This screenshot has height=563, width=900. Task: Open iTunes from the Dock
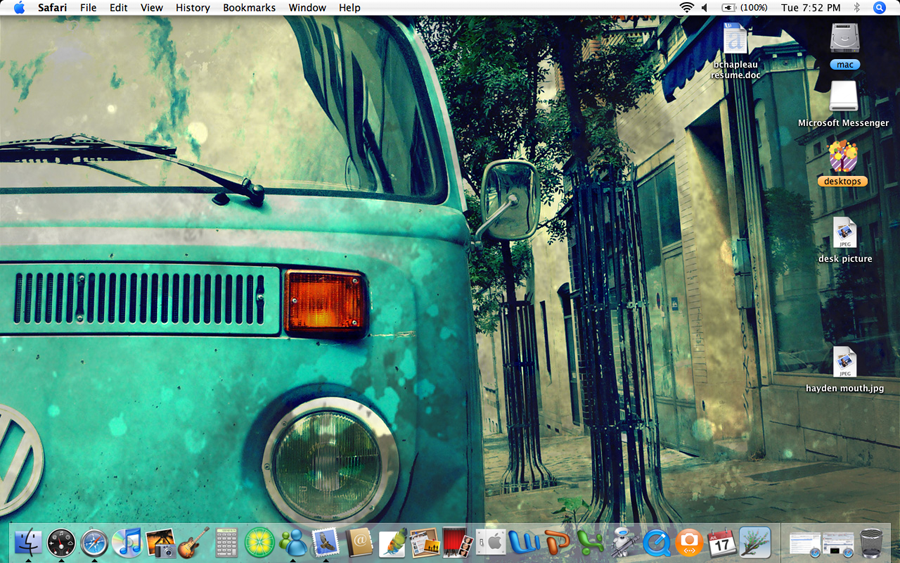point(127,542)
